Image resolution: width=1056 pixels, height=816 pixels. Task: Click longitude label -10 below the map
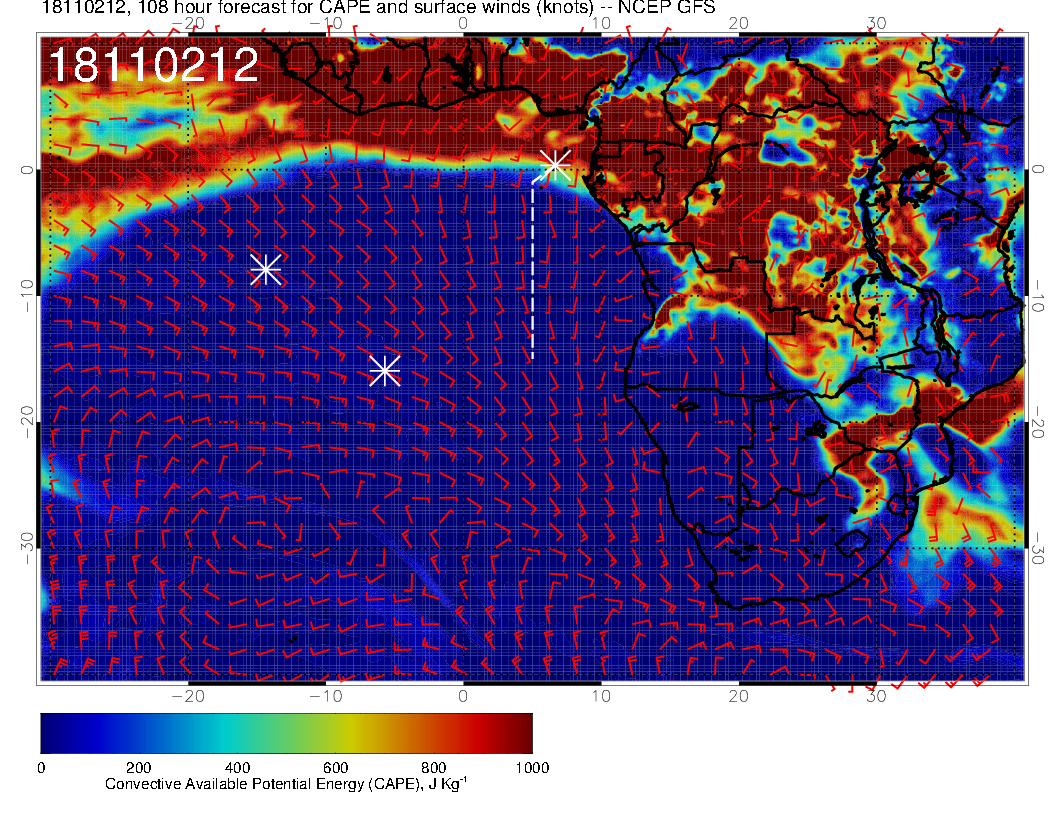coord(326,697)
